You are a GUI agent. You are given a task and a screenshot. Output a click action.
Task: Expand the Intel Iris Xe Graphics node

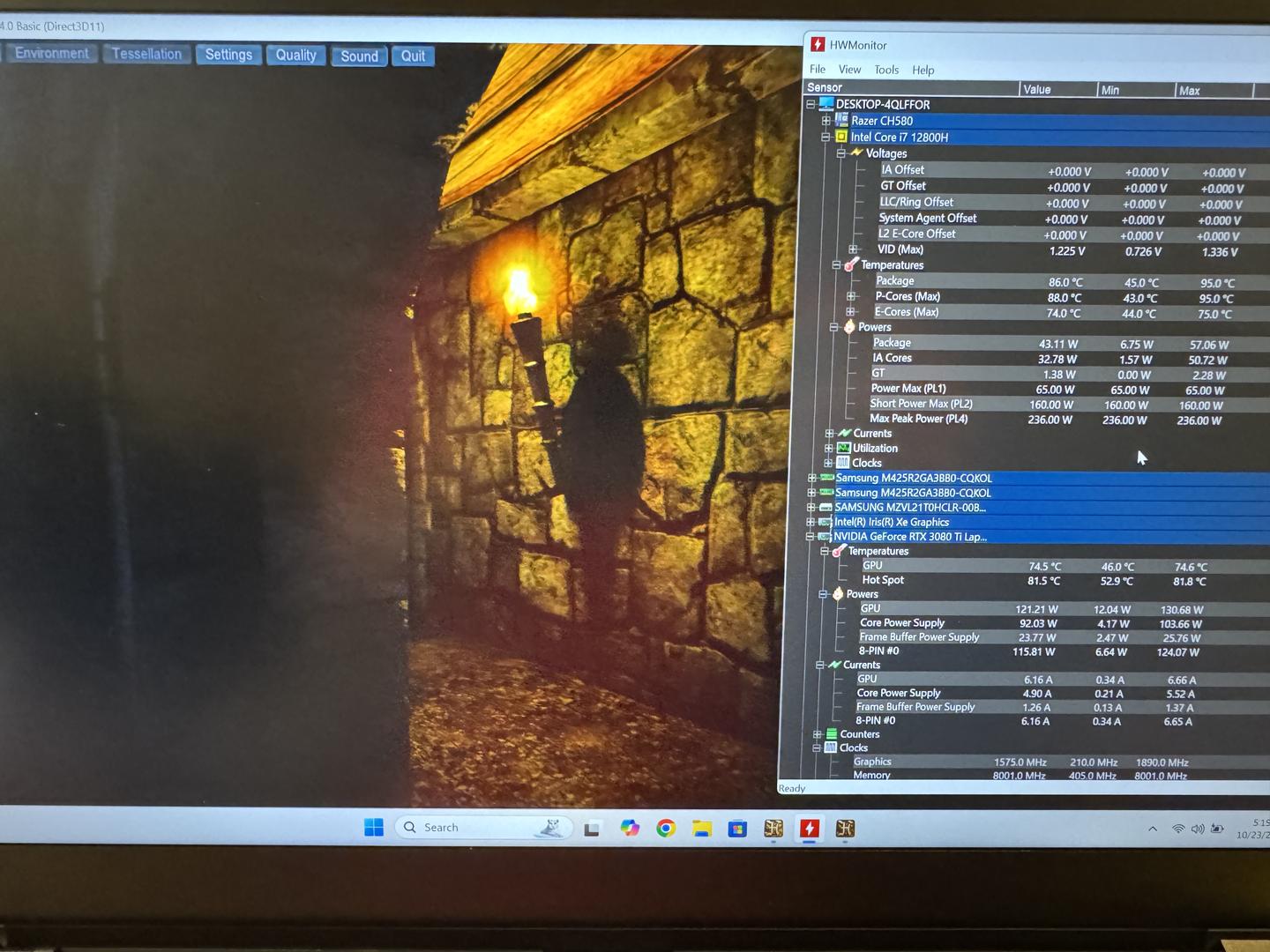811,522
